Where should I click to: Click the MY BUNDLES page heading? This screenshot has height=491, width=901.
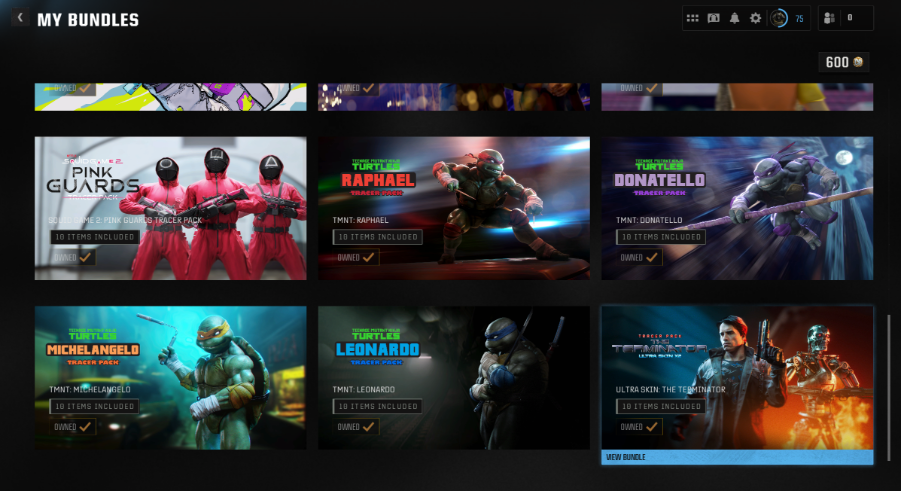pyautogui.click(x=88, y=20)
